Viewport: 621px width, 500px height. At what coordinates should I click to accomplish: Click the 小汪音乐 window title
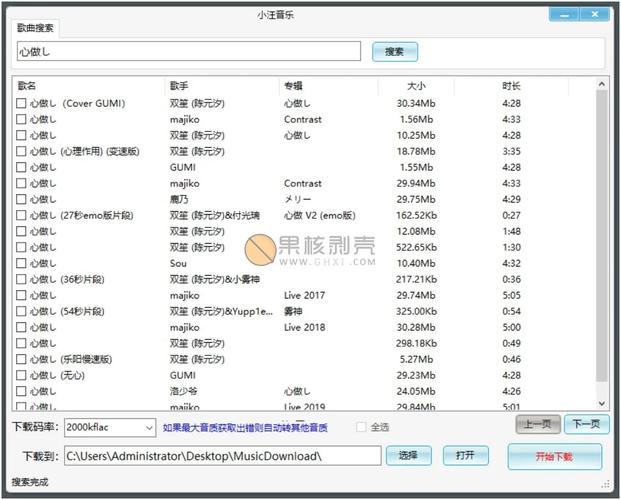[275, 15]
